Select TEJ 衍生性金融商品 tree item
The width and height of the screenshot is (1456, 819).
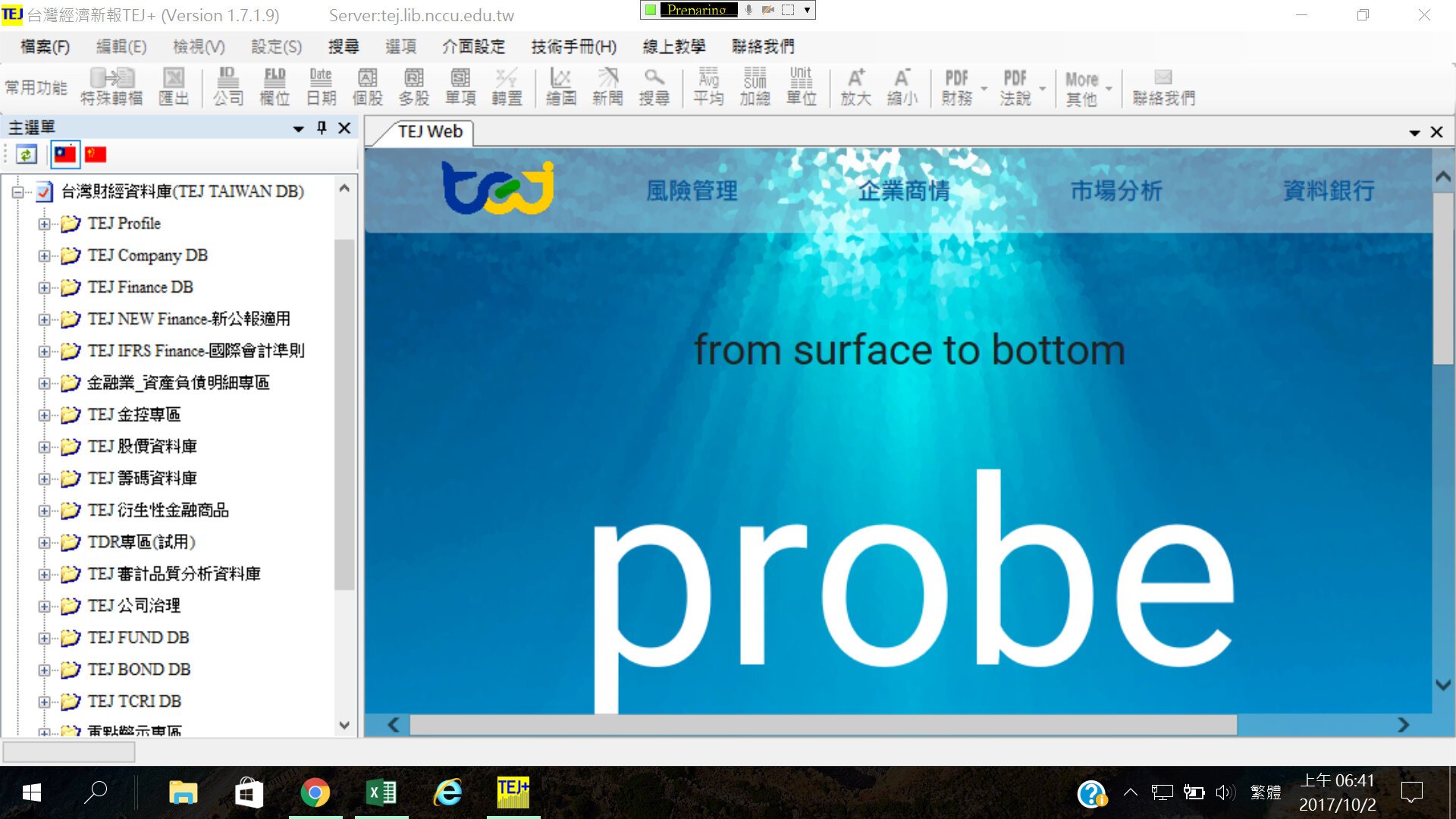[x=158, y=510]
